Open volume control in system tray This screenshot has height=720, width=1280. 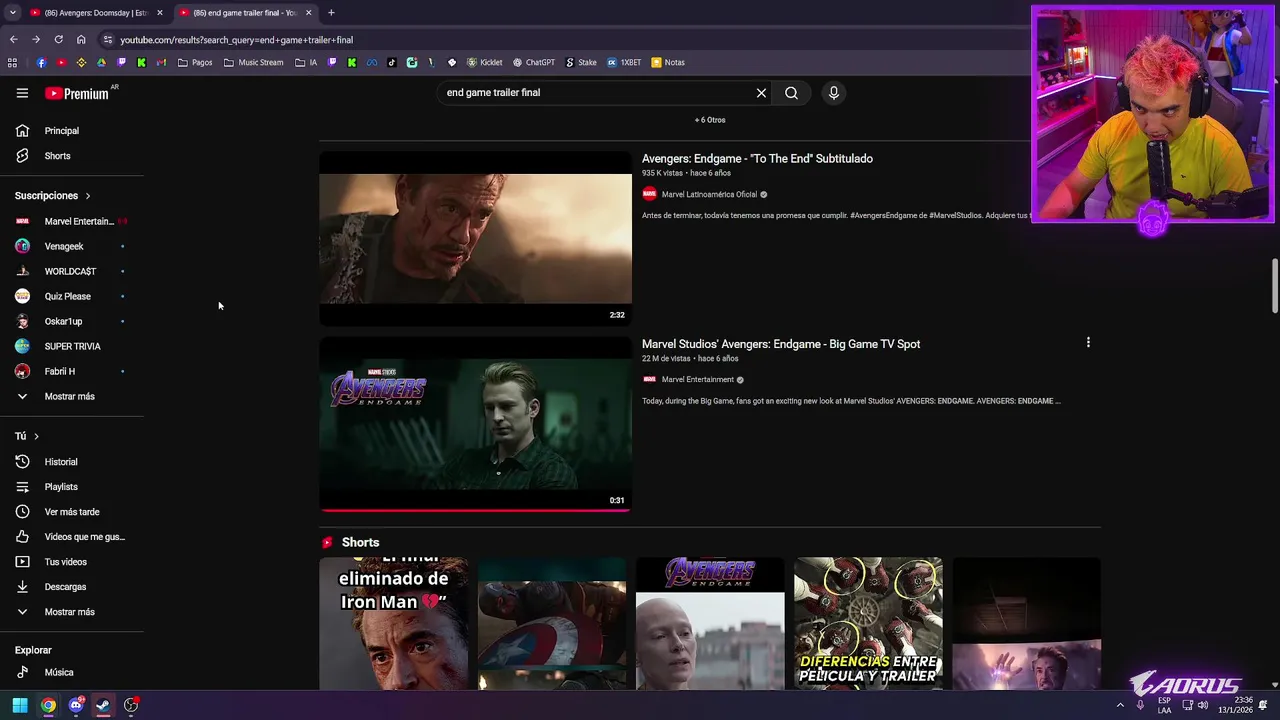[1203, 705]
